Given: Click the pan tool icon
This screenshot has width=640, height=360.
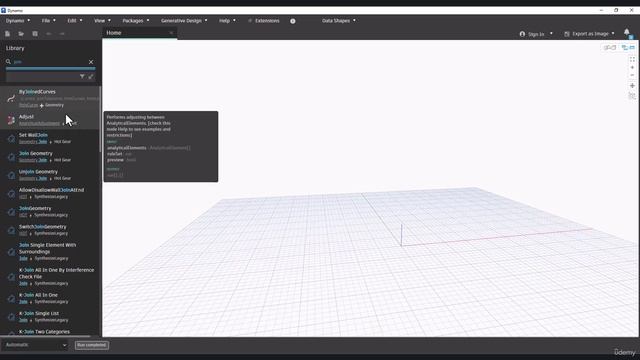Looking at the screenshot, I should [x=632, y=86].
